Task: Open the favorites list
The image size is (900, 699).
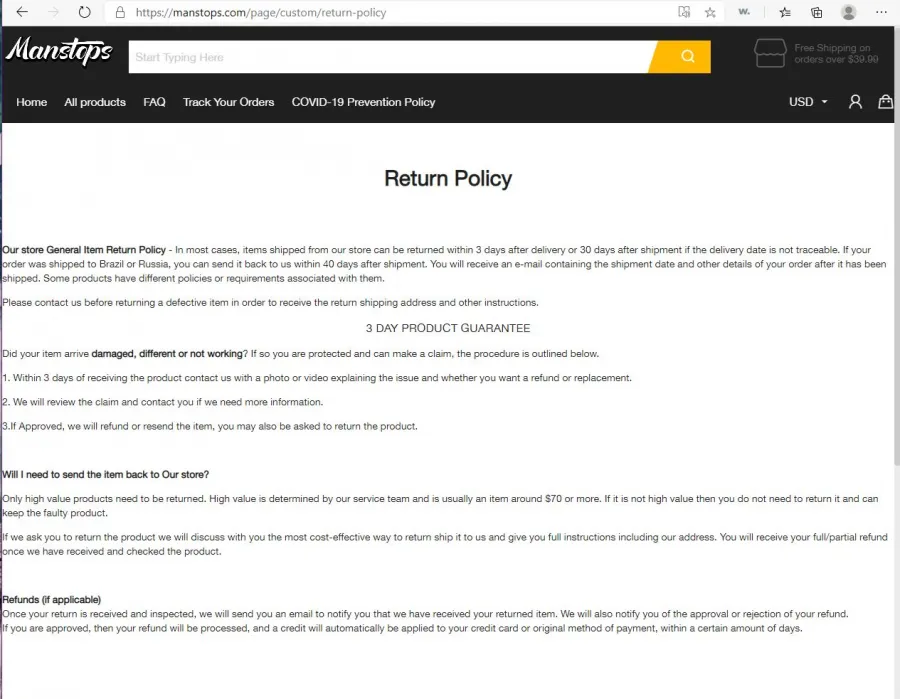Action: (785, 12)
